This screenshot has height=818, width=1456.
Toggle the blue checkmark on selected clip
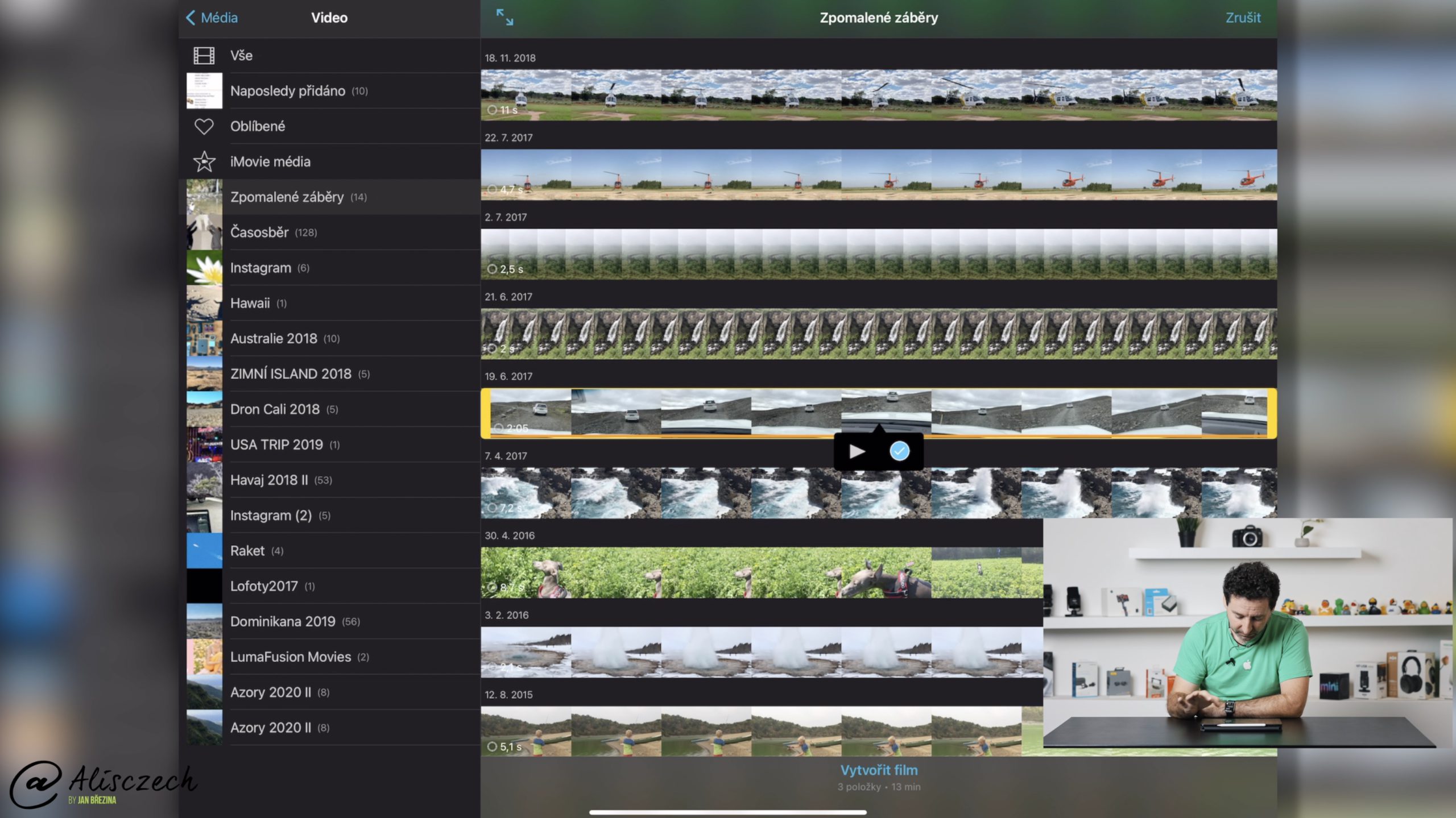pos(899,451)
